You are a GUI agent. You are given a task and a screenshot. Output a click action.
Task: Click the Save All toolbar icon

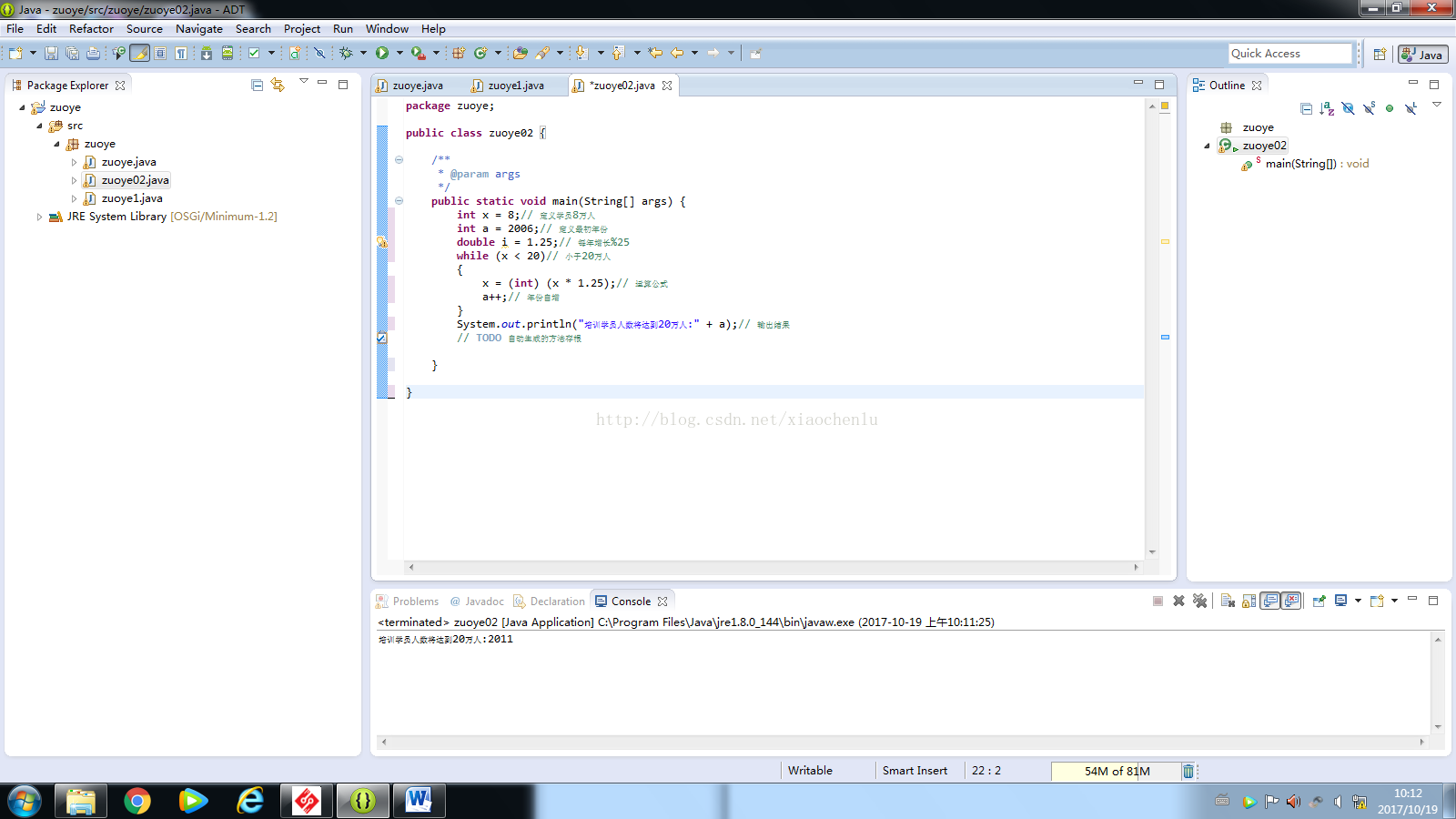point(72,53)
